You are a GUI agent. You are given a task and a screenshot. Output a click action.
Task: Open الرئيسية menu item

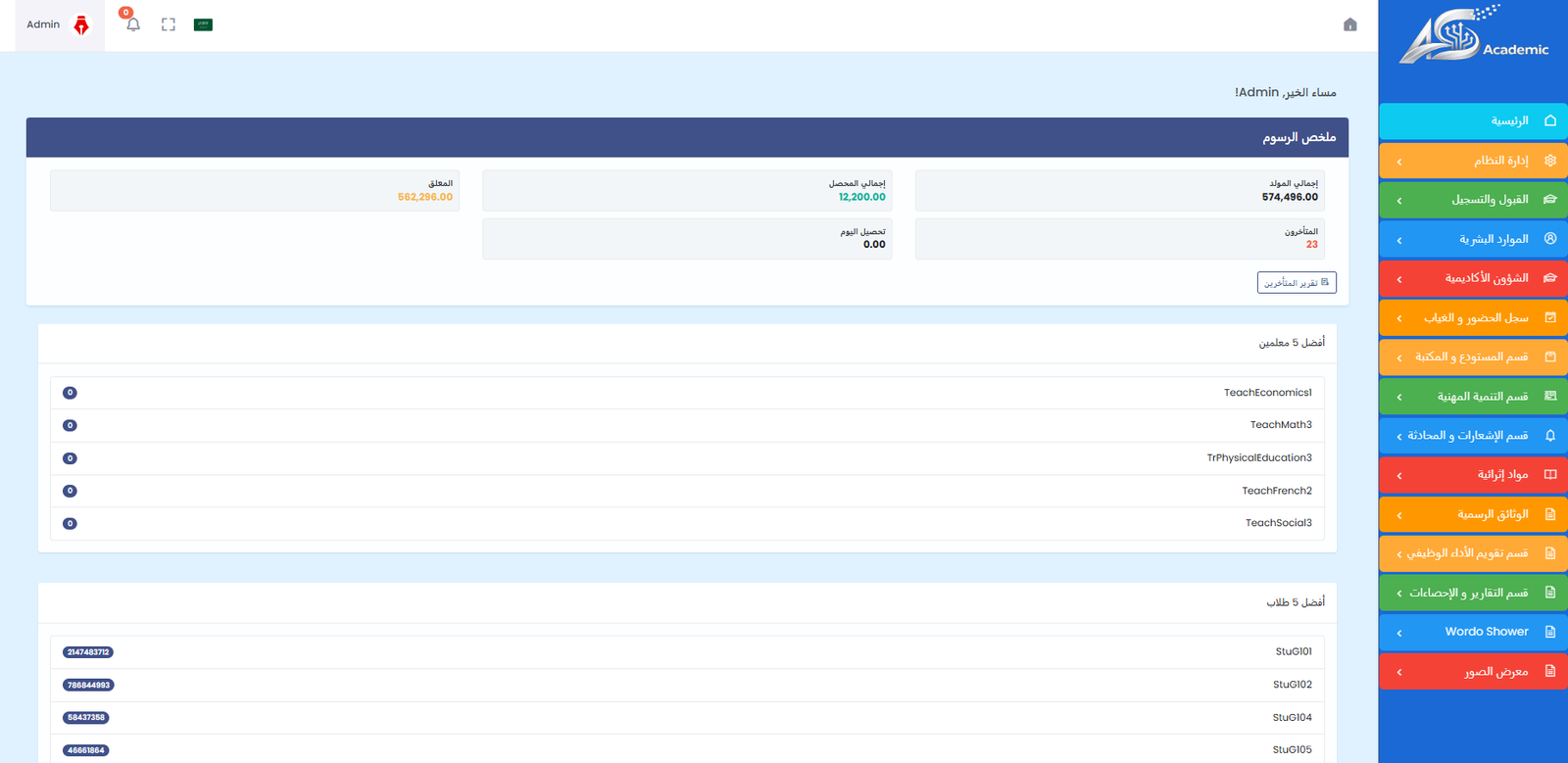click(x=1473, y=121)
